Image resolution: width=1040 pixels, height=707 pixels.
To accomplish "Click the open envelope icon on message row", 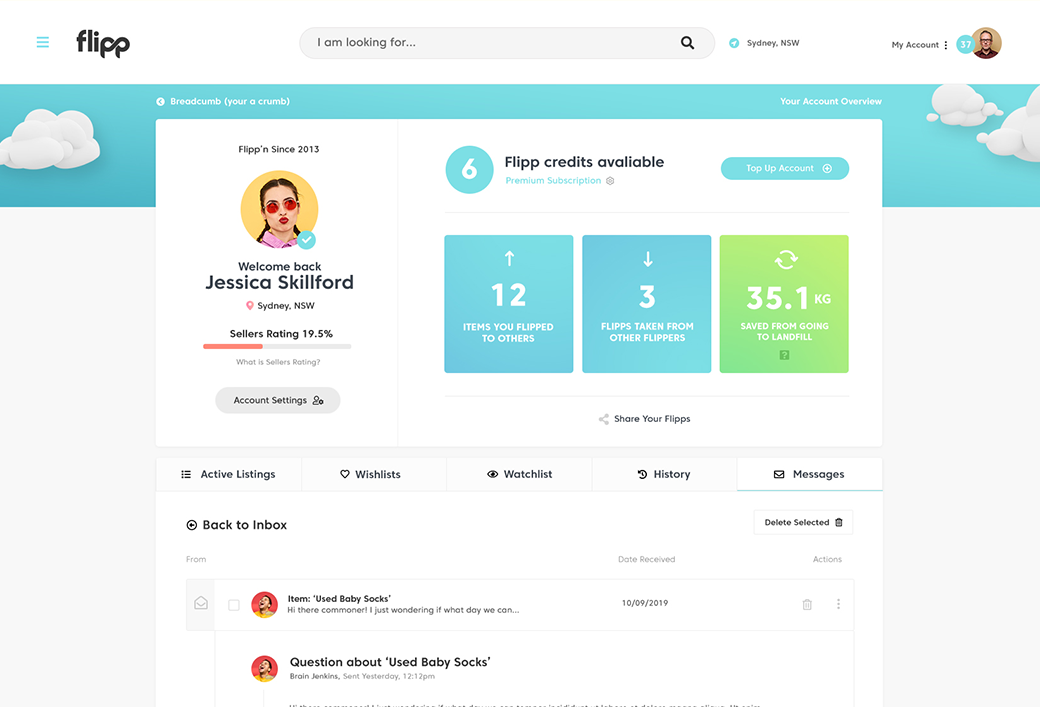I will point(201,604).
